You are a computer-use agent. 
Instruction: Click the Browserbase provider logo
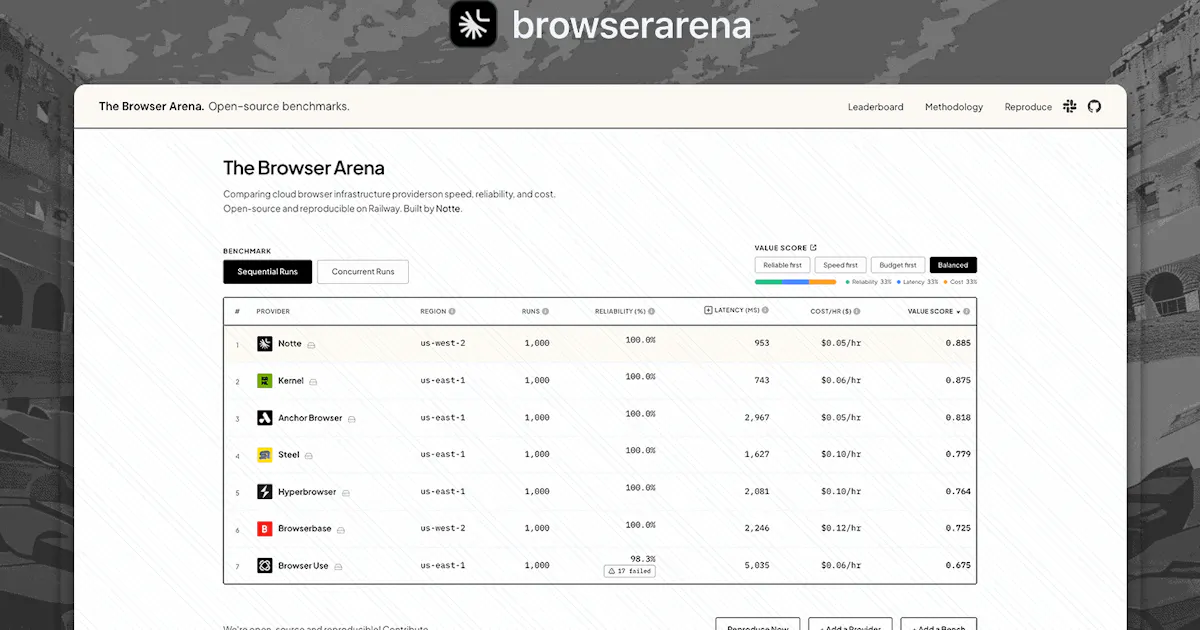click(265, 529)
